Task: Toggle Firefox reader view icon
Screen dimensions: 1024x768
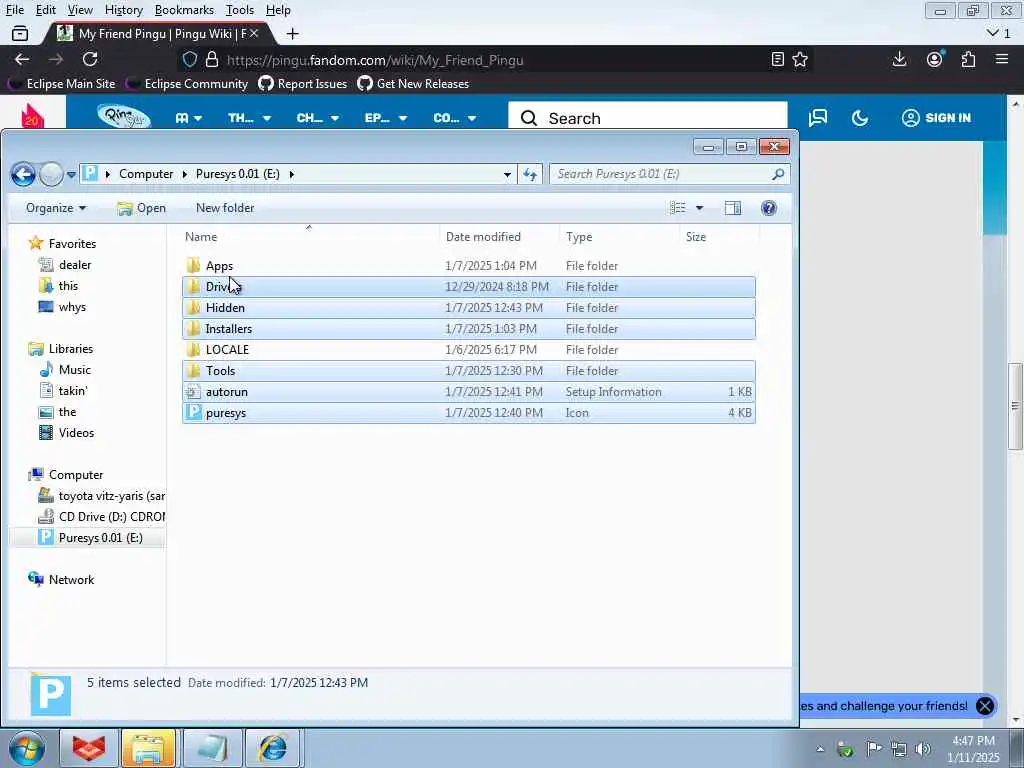Action: 777,59
